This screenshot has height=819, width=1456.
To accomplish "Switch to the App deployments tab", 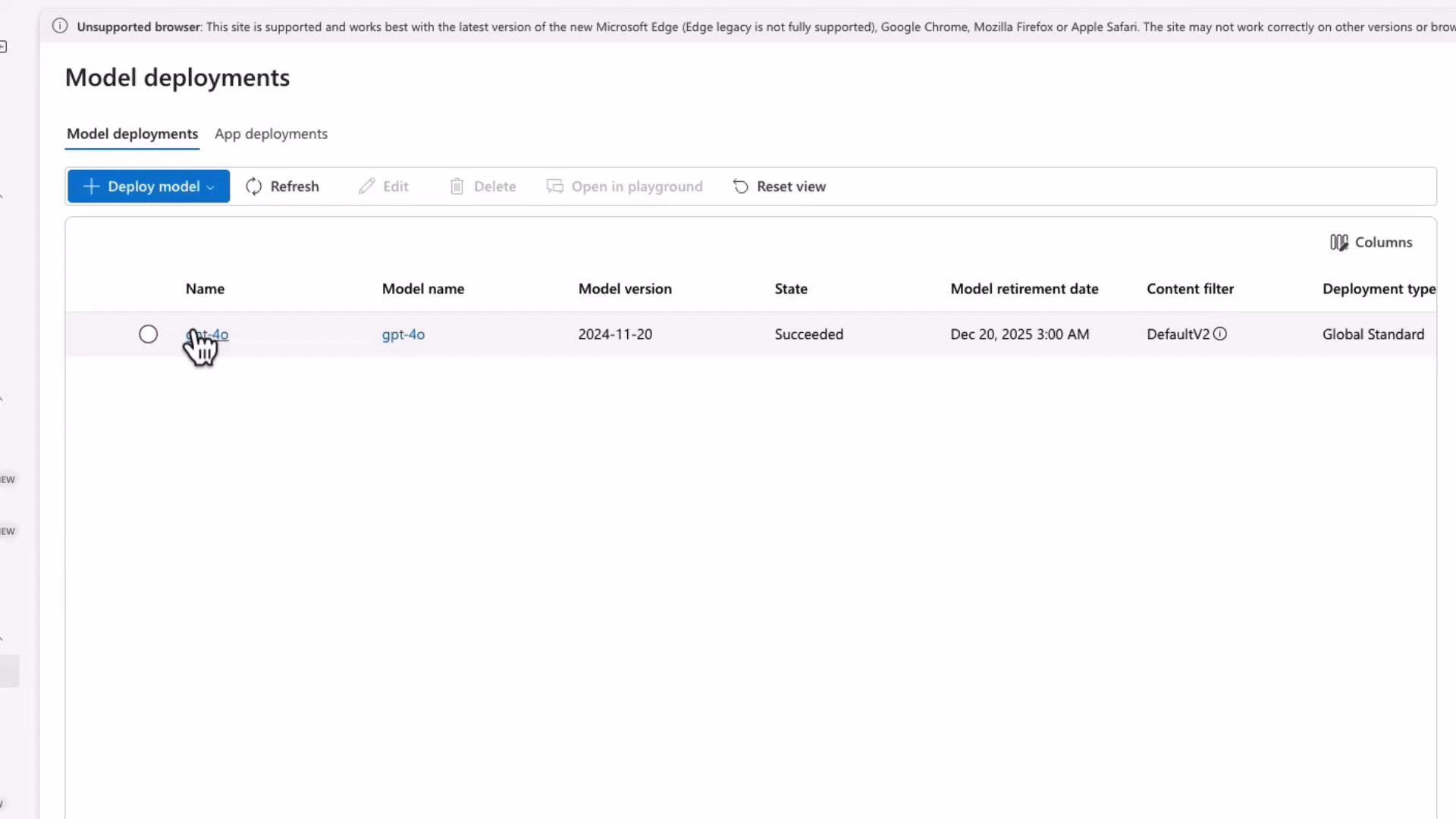I will [x=271, y=133].
